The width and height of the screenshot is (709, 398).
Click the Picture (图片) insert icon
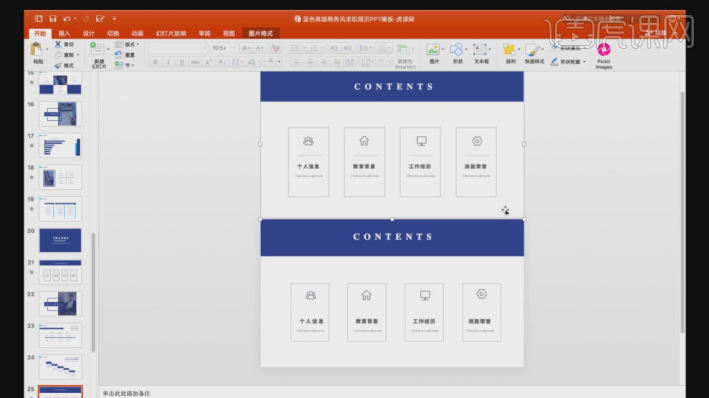[x=433, y=49]
